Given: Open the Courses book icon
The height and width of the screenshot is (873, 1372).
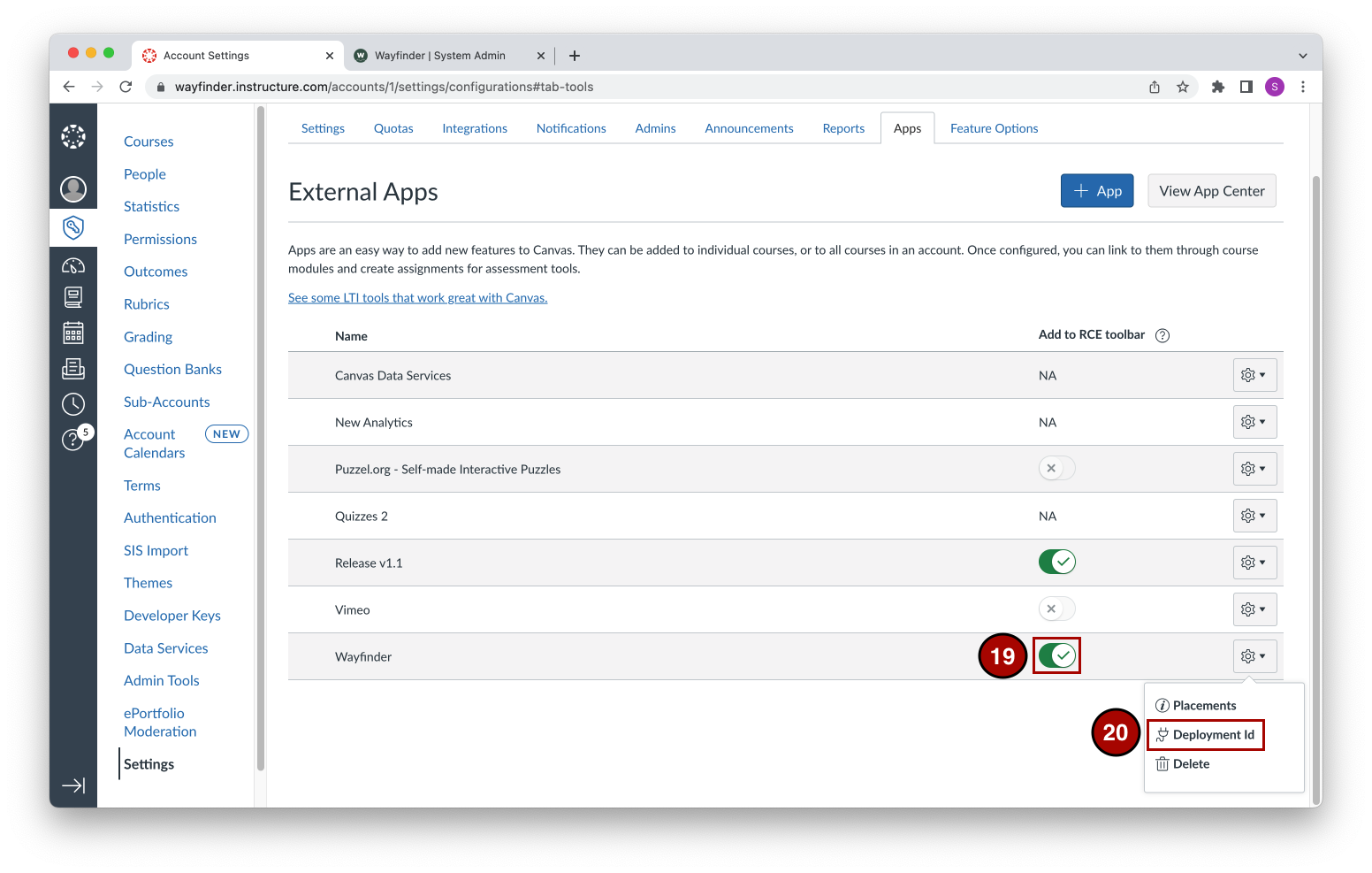Looking at the screenshot, I should [73, 297].
